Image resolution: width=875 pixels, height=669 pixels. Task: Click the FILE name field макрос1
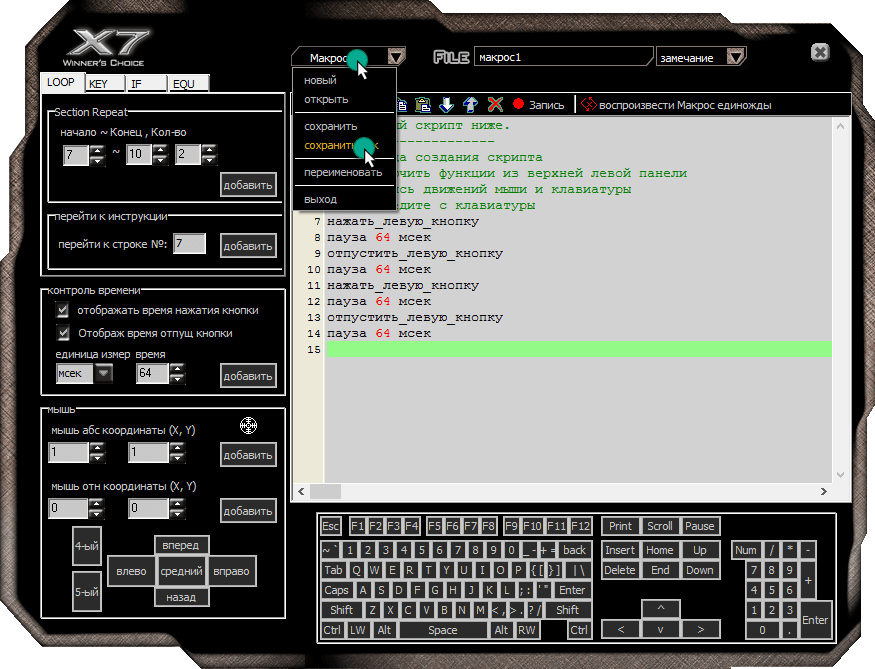tap(562, 57)
